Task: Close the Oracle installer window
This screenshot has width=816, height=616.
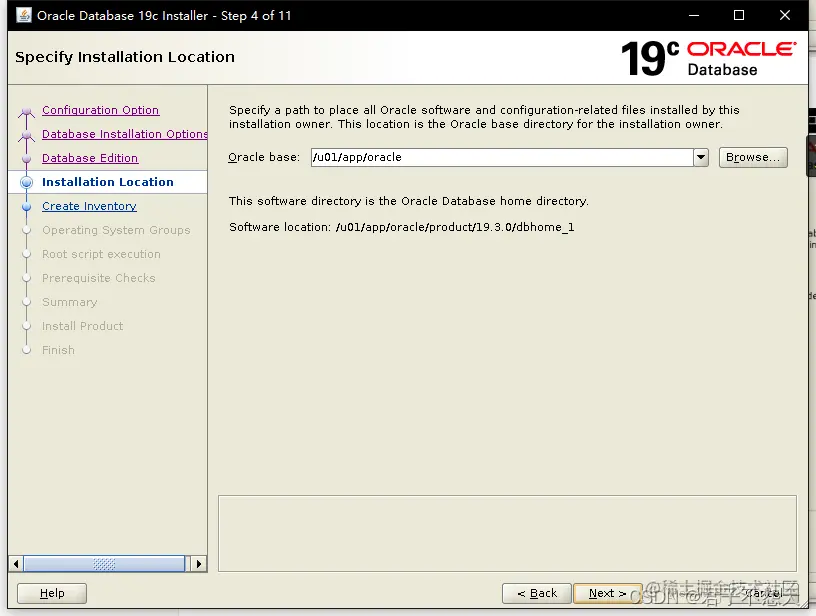Action: pyautogui.click(x=785, y=15)
